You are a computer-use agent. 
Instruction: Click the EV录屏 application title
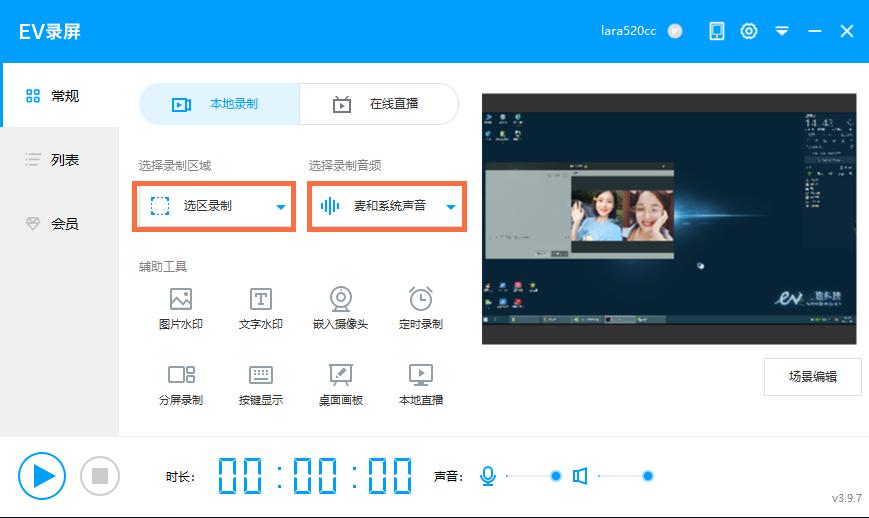click(50, 32)
